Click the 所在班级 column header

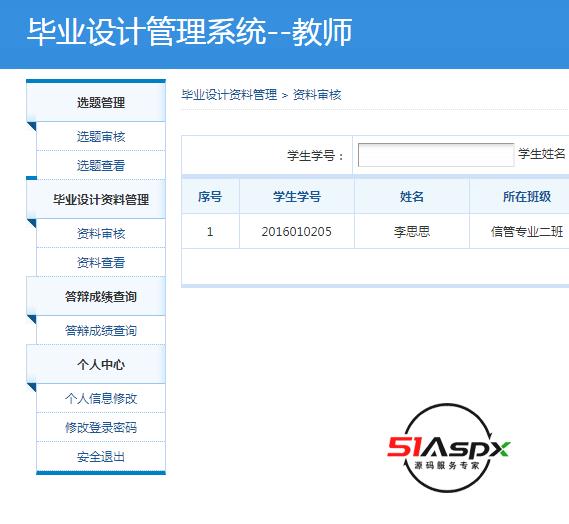(527, 196)
